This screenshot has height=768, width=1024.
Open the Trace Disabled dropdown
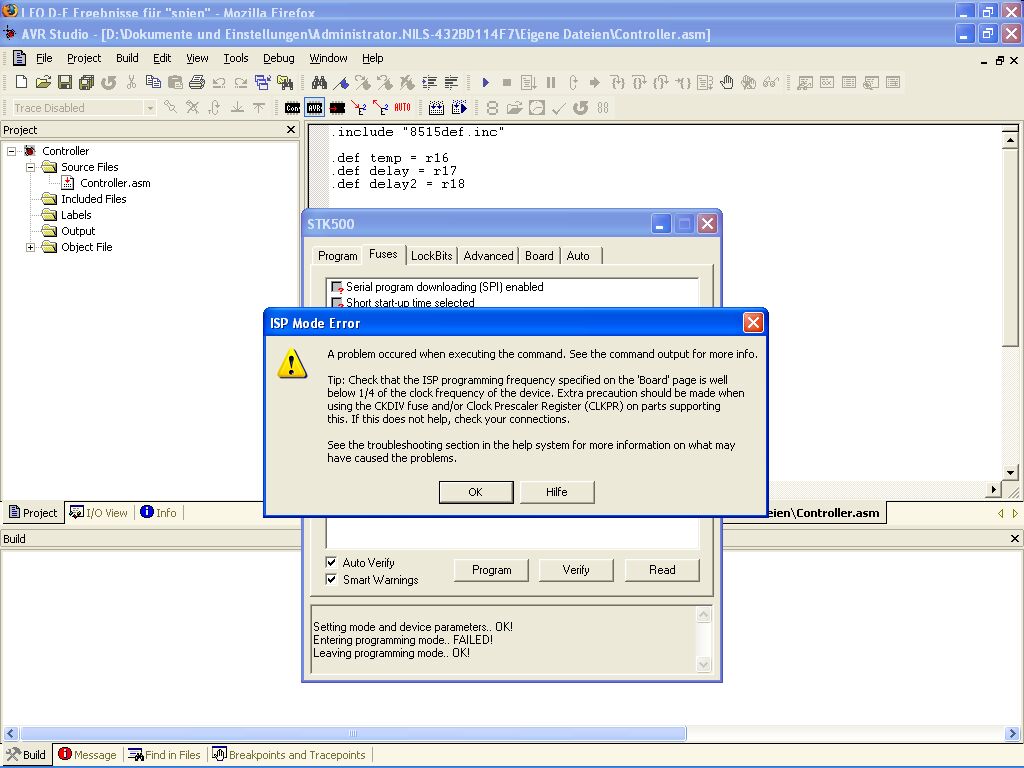[150, 108]
